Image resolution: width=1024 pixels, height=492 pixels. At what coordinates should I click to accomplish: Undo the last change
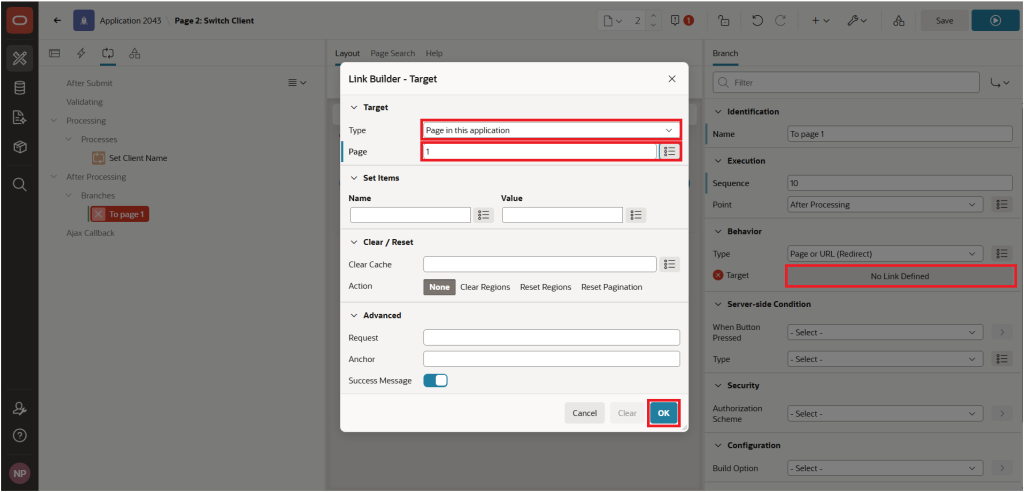(x=758, y=20)
